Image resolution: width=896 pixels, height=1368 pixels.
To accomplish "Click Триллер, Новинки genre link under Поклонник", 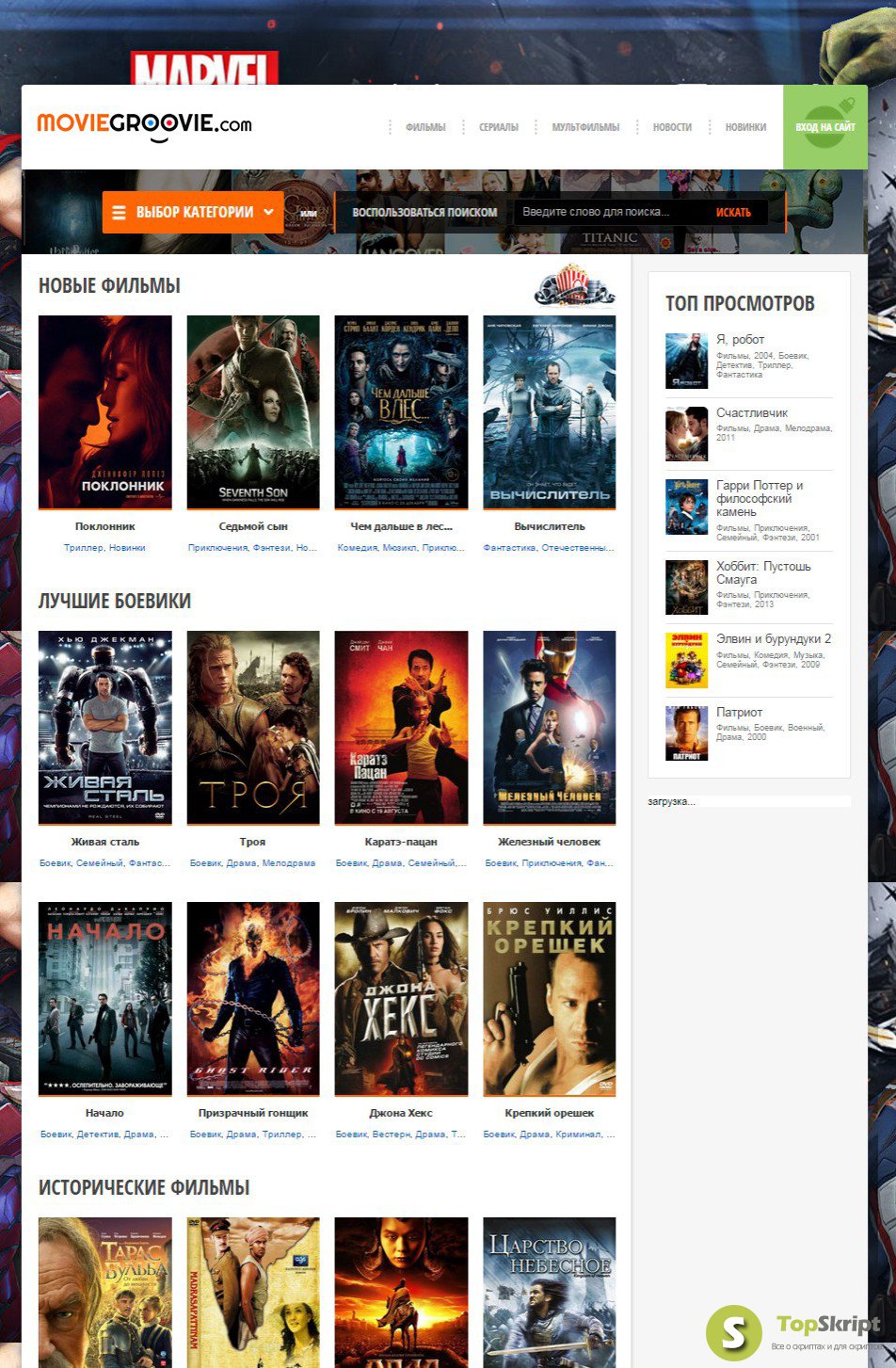I will [105, 548].
